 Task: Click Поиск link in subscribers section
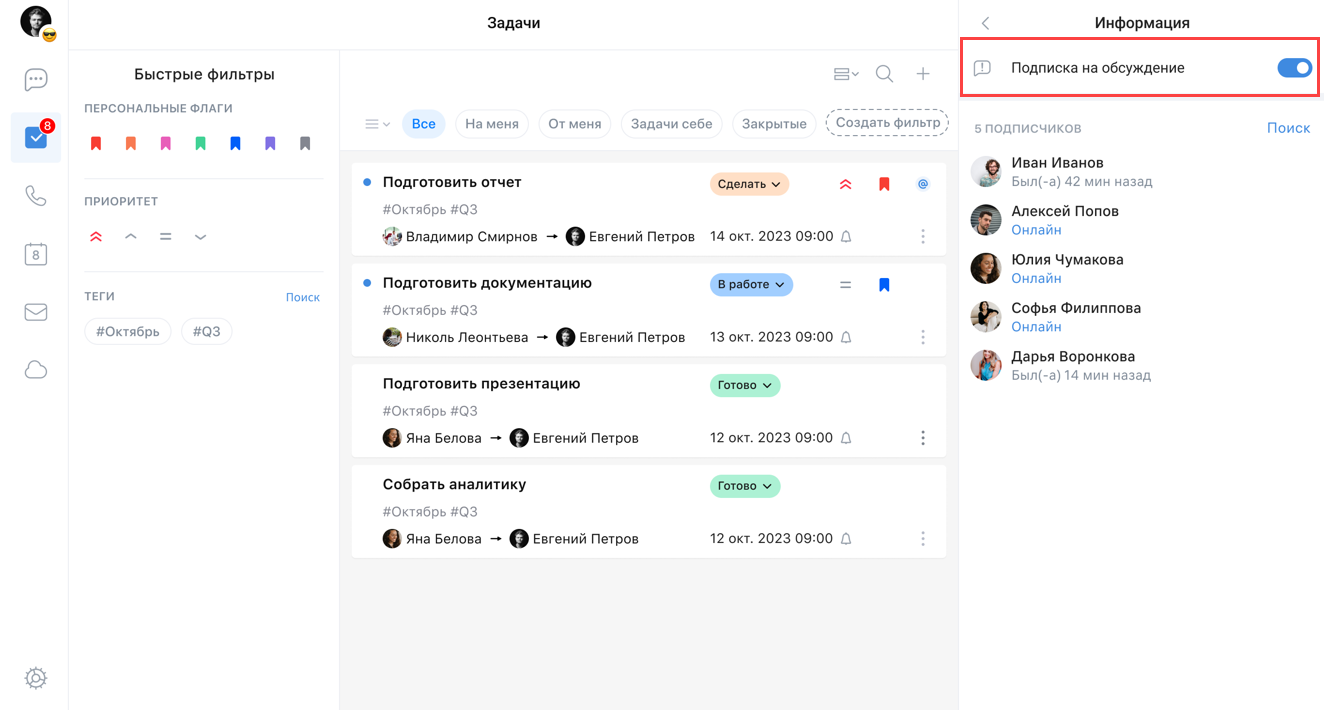pos(1288,128)
